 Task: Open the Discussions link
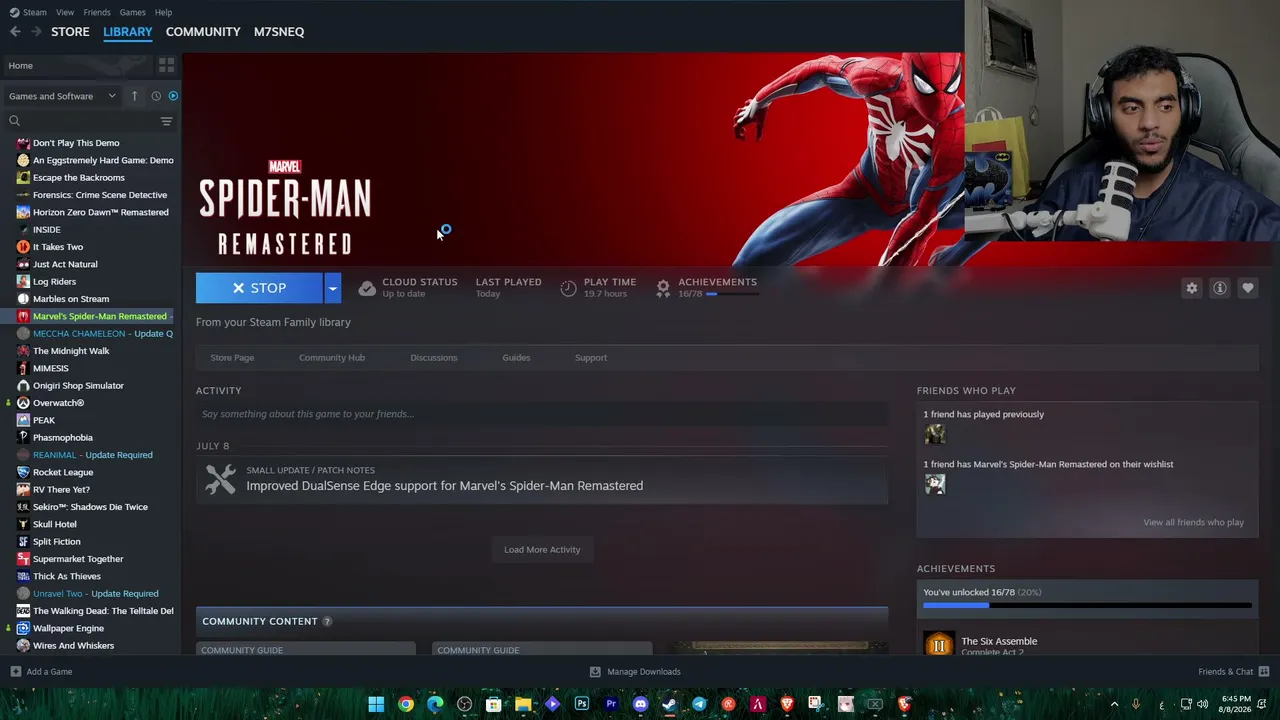(434, 358)
